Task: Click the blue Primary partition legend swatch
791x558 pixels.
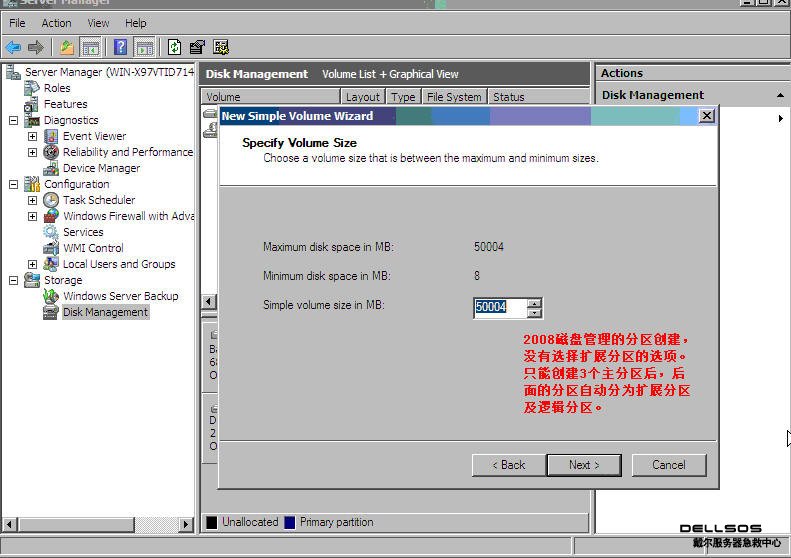Action: pos(290,523)
